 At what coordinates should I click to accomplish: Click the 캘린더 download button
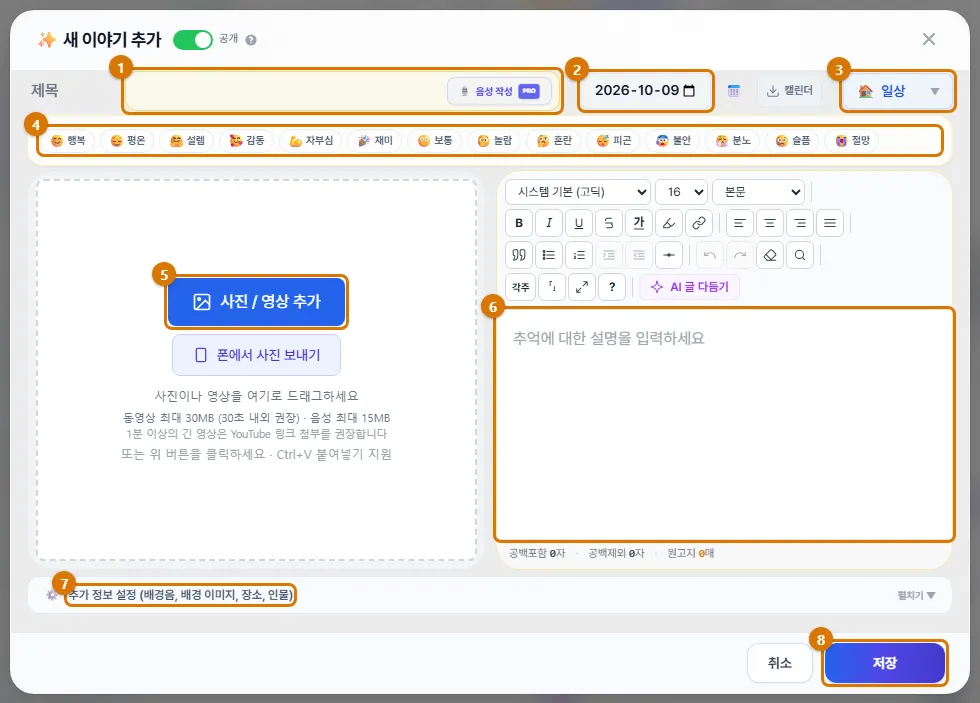[789, 91]
